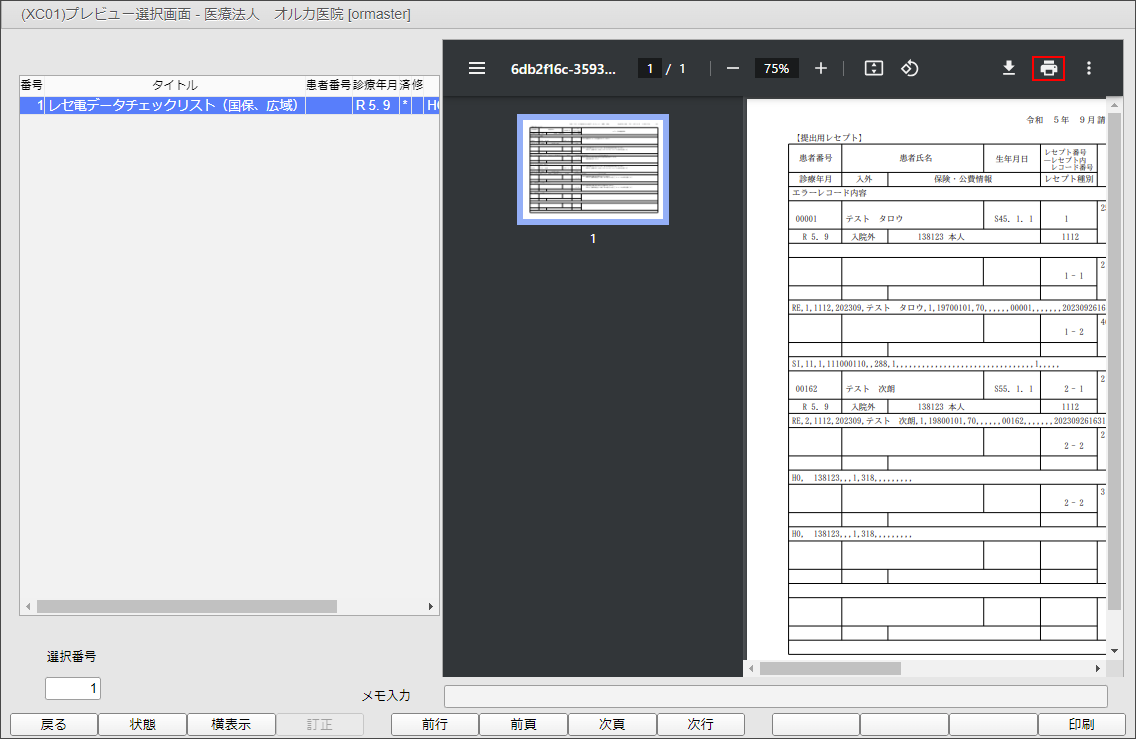Image resolution: width=1136 pixels, height=739 pixels.
Task: Open the PDF viewer more actions menu
Action: click(1089, 68)
